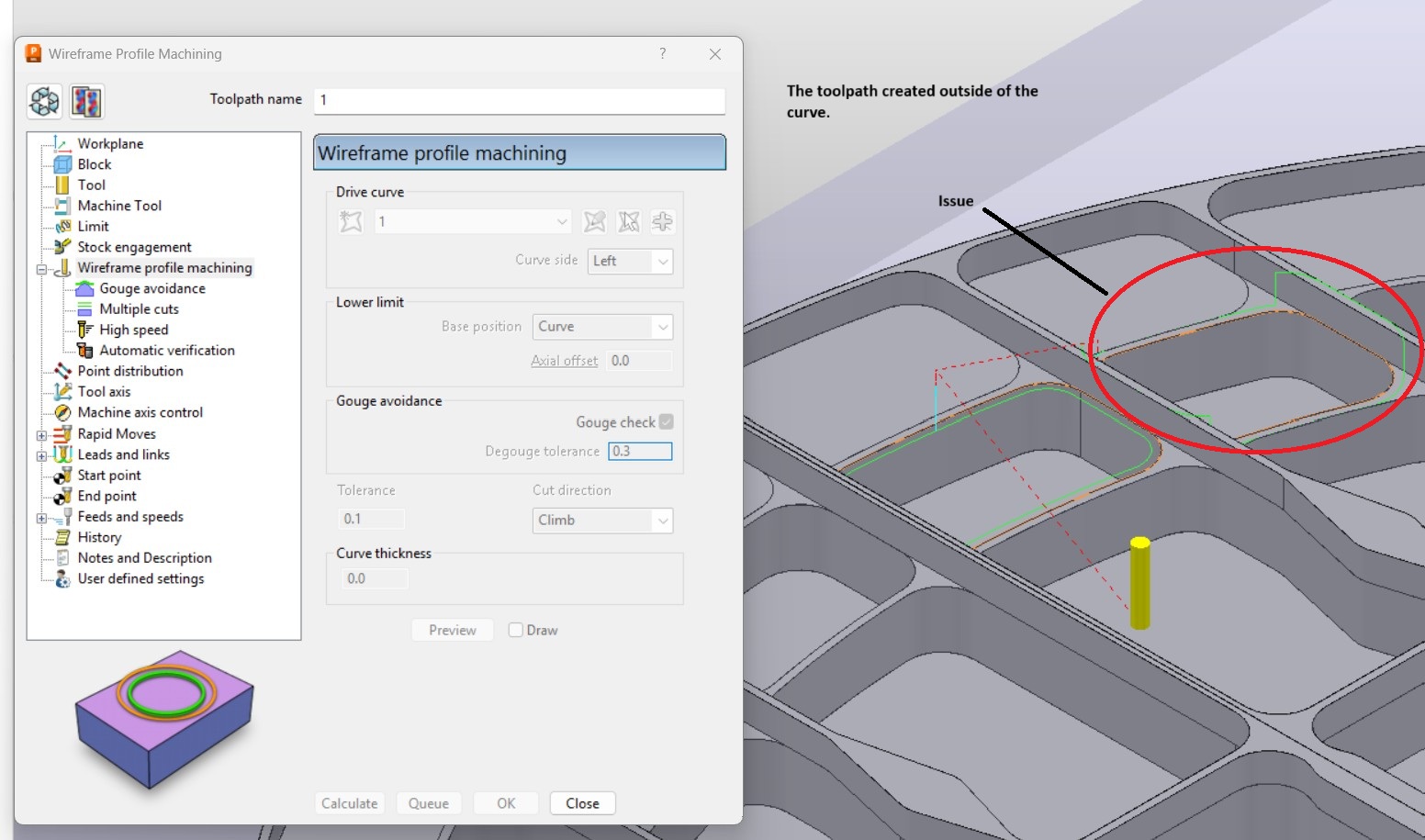Click the Toolpath name input field
This screenshot has height=840, width=1425.
pyautogui.click(x=520, y=100)
